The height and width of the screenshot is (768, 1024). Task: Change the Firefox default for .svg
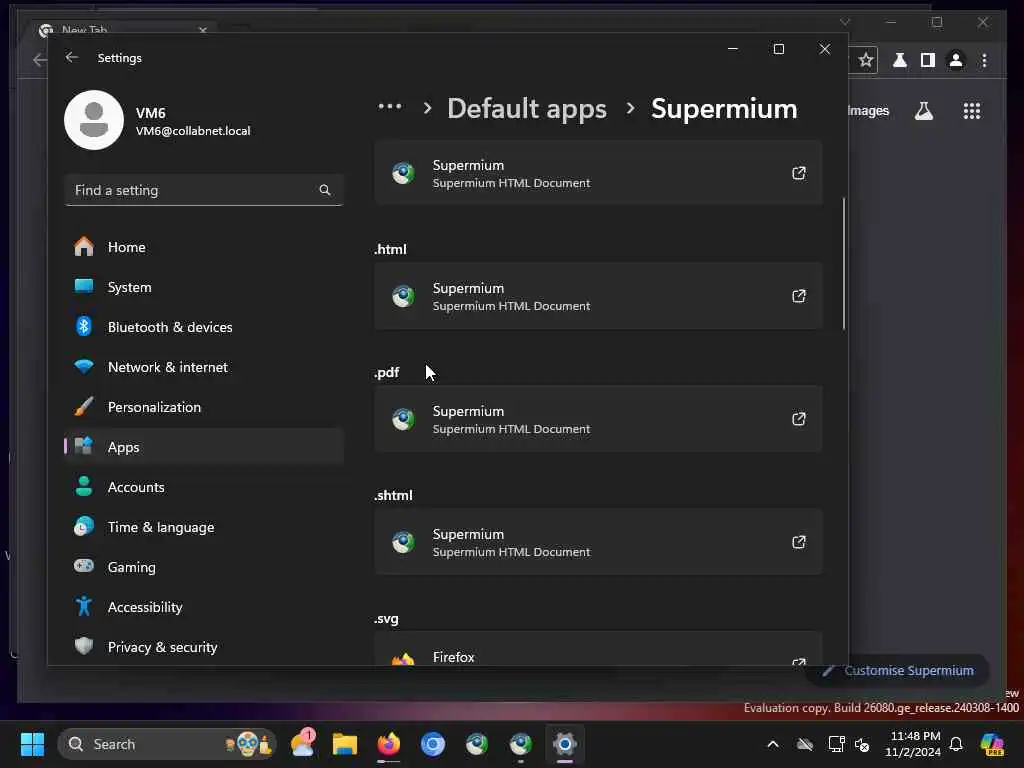(x=598, y=649)
